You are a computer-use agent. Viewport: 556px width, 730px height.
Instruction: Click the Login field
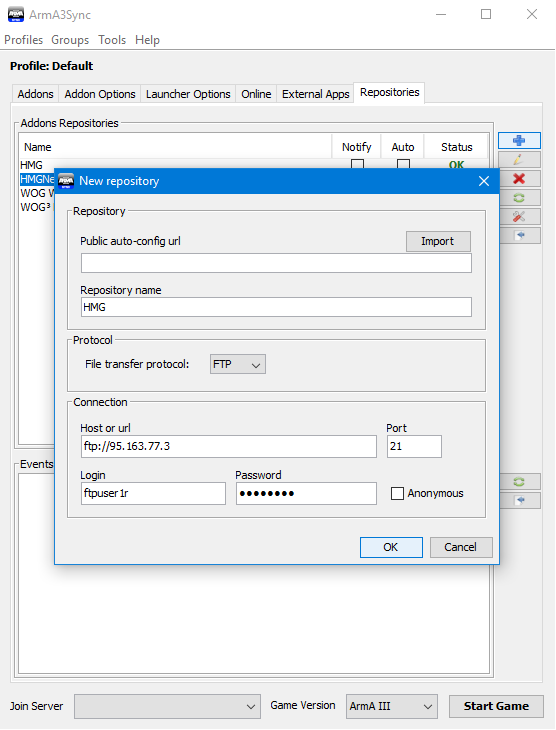tap(153, 493)
